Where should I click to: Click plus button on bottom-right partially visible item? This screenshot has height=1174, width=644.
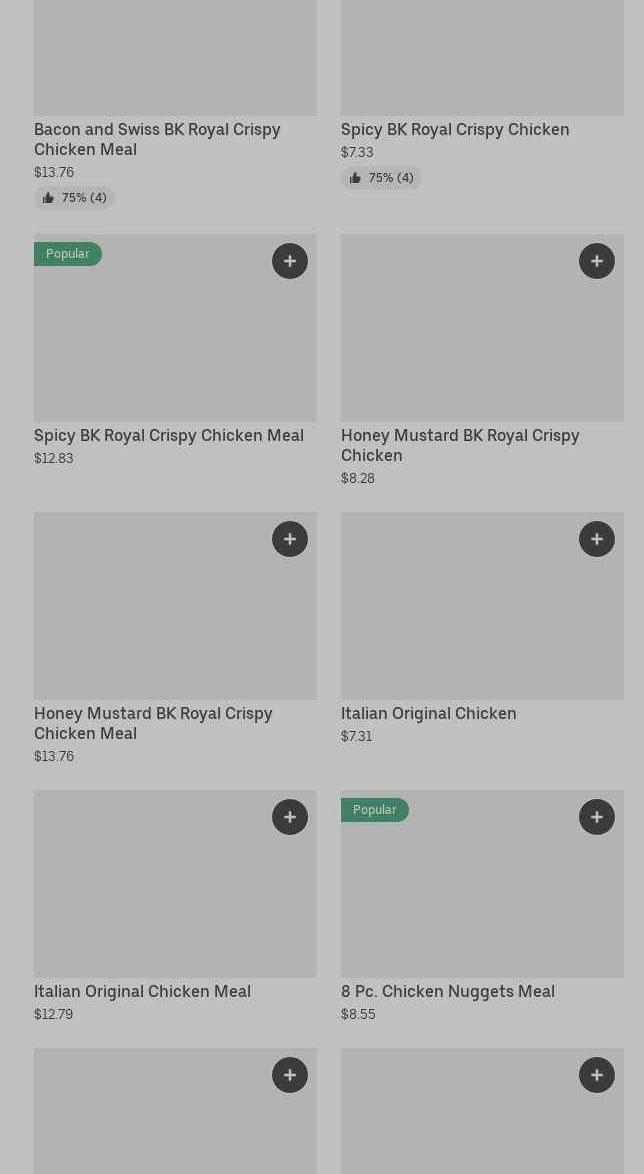pyautogui.click(x=597, y=1075)
